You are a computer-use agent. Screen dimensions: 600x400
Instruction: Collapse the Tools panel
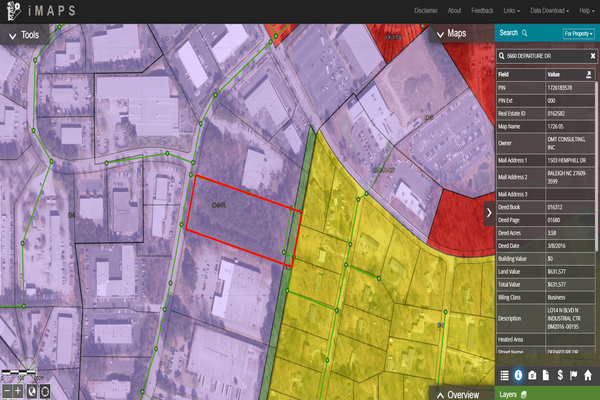[11, 35]
